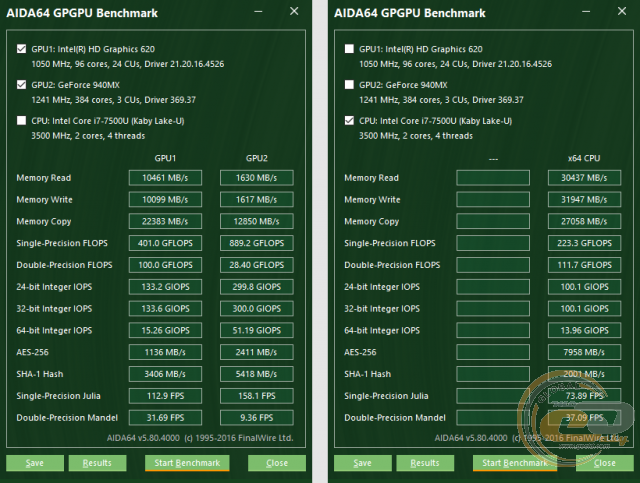The height and width of the screenshot is (483, 640).
Task: Enable CPU Intel Core i7-7500U checkbox in left window
Action: [22, 121]
